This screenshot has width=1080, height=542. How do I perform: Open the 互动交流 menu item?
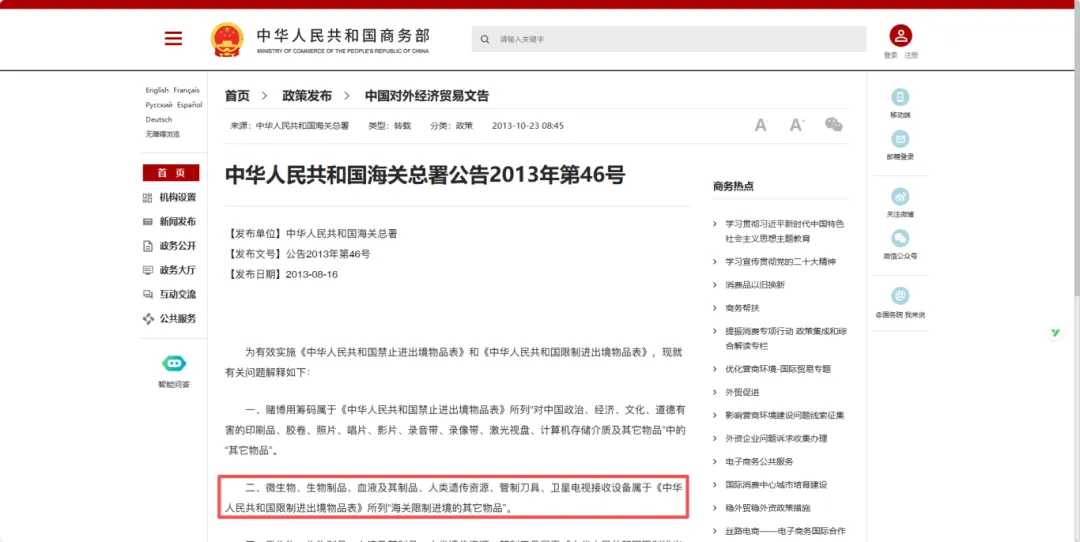(178, 294)
